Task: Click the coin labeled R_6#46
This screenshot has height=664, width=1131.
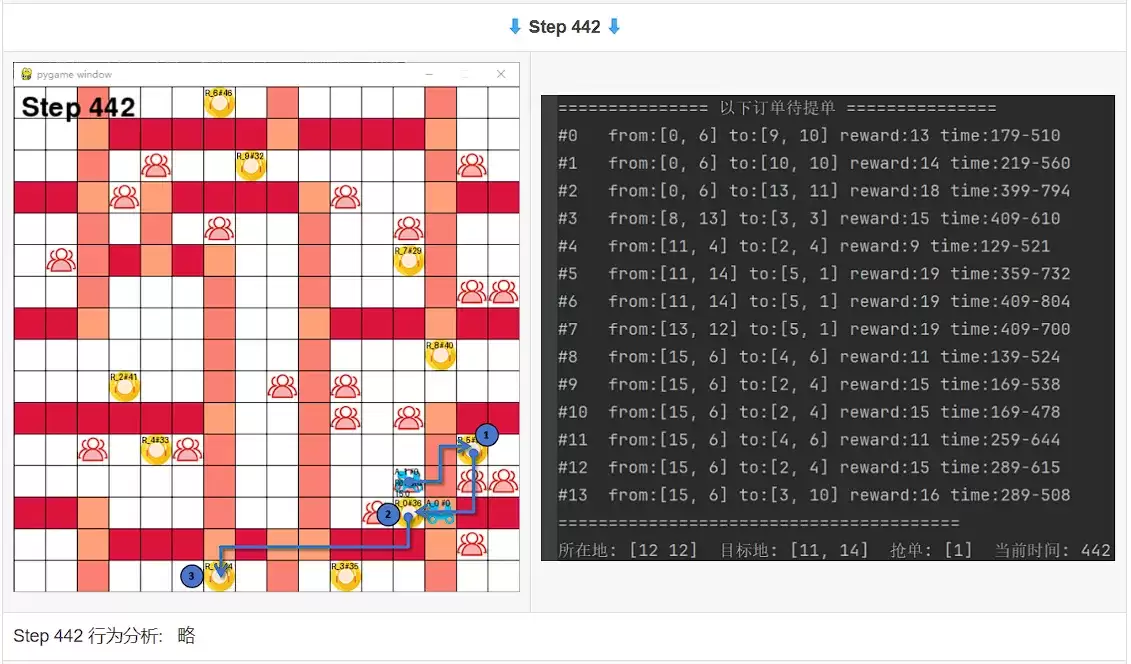Action: [x=219, y=103]
